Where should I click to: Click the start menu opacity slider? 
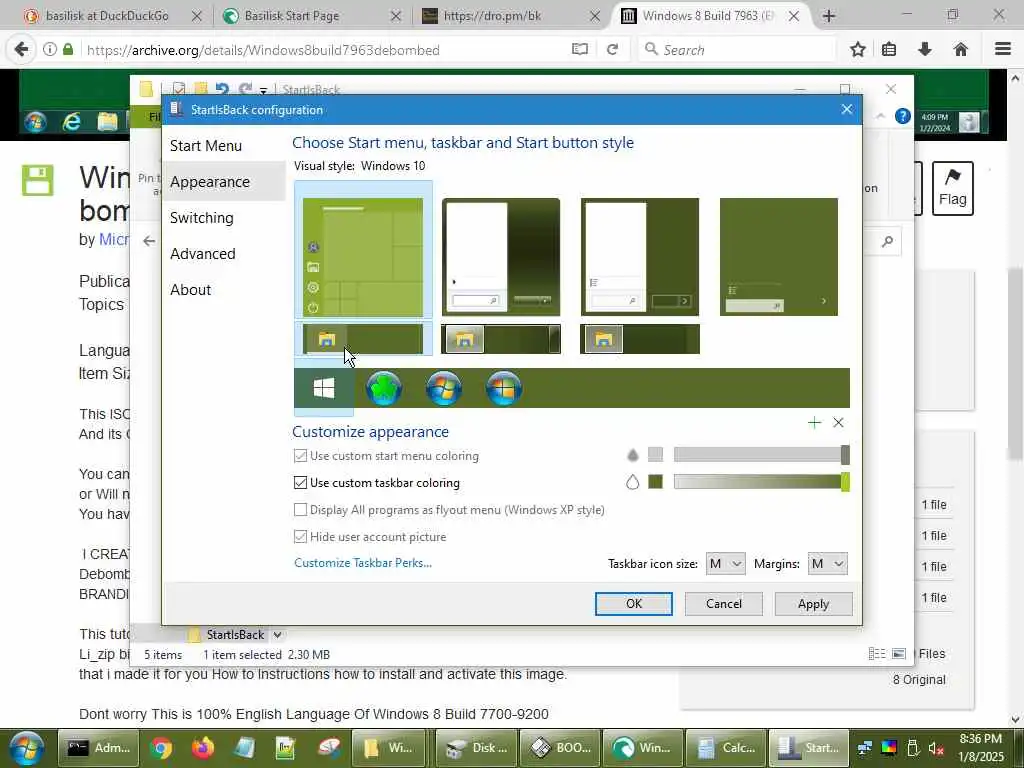coord(761,455)
